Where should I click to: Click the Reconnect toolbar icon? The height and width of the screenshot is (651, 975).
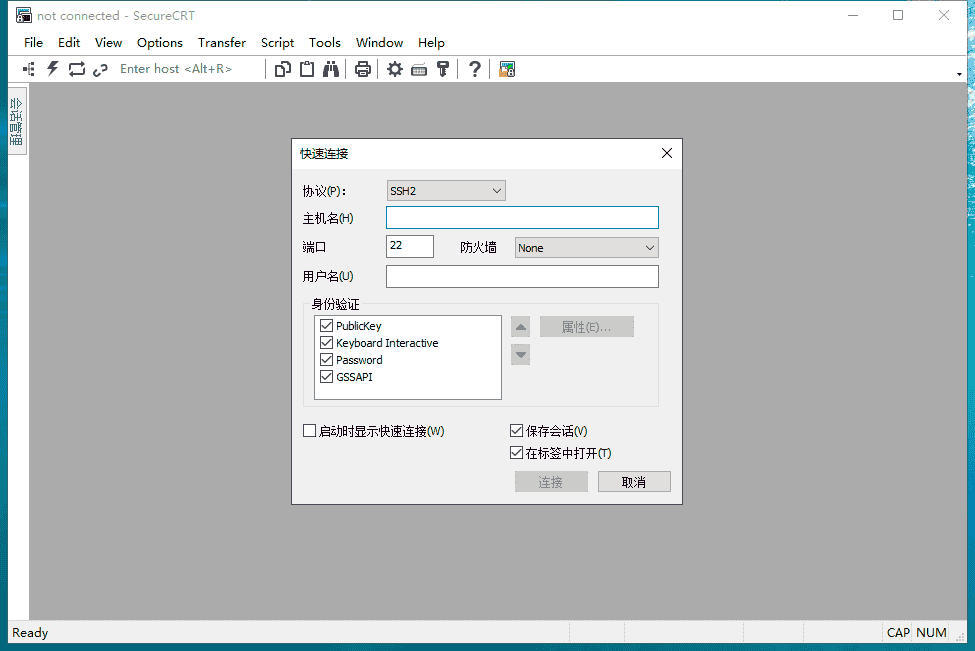tap(76, 68)
